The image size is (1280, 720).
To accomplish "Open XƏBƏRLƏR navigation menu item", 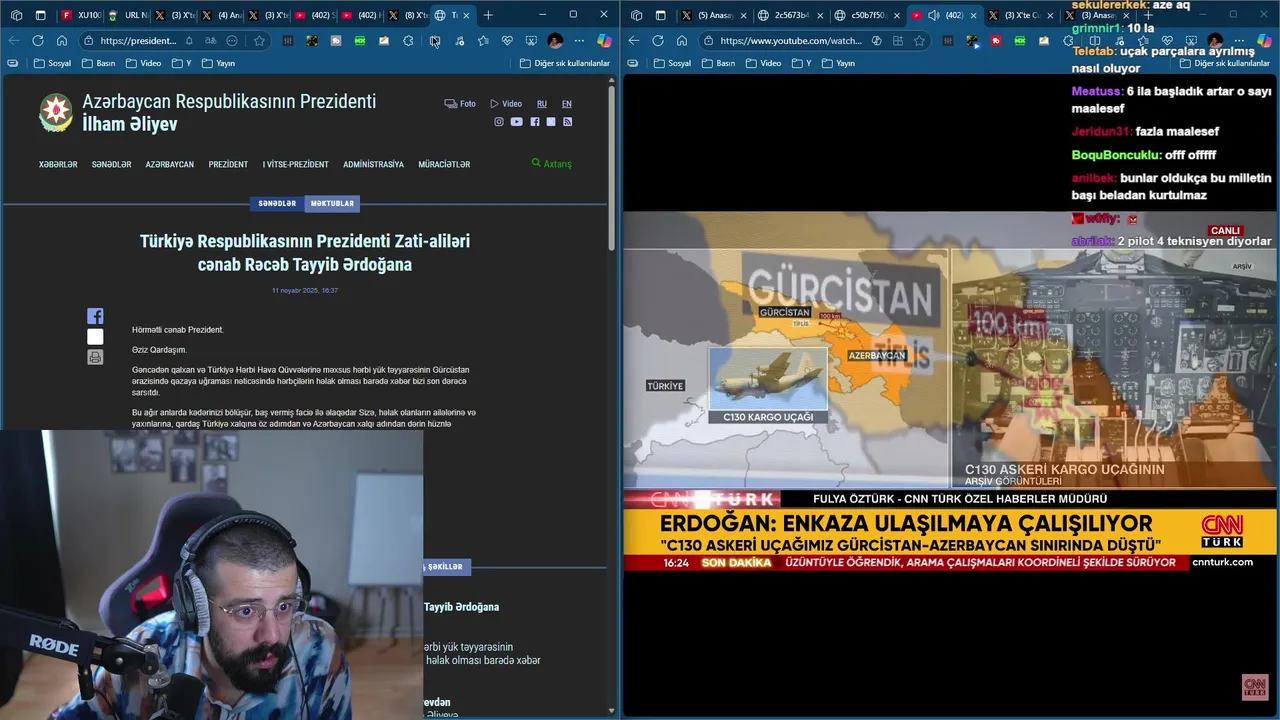I will coord(58,164).
